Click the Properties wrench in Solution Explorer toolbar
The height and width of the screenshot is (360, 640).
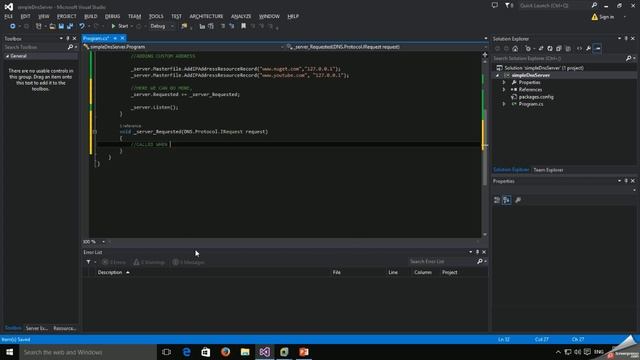[x=588, y=49]
